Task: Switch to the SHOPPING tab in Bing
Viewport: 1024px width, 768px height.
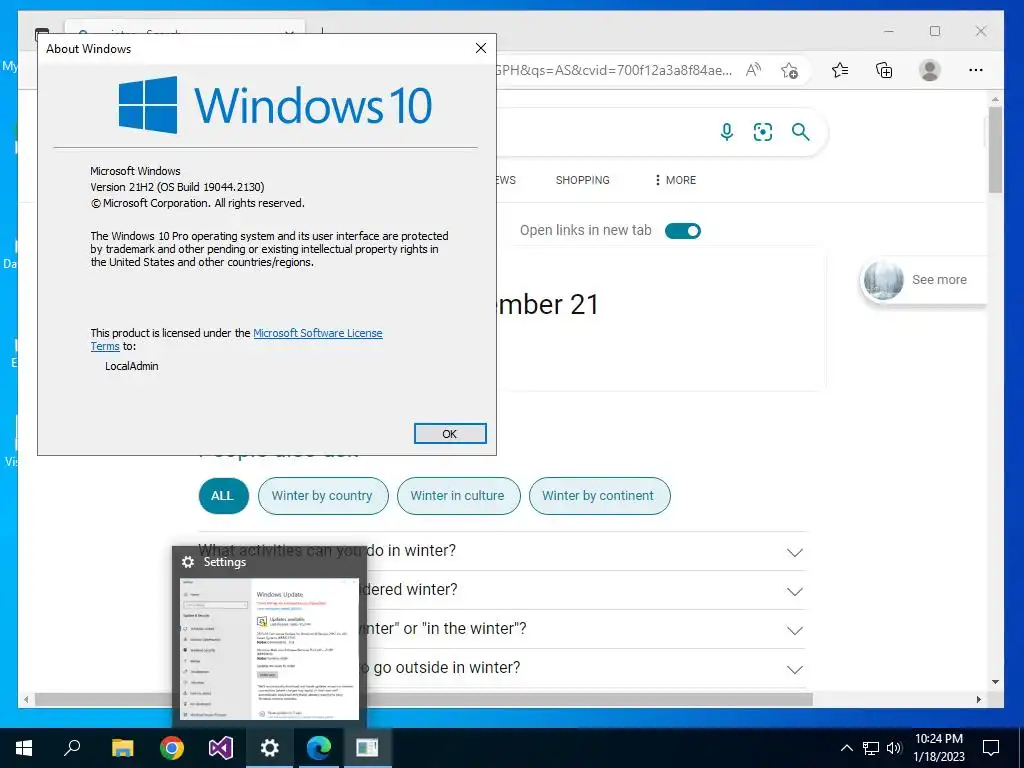Action: click(x=583, y=180)
